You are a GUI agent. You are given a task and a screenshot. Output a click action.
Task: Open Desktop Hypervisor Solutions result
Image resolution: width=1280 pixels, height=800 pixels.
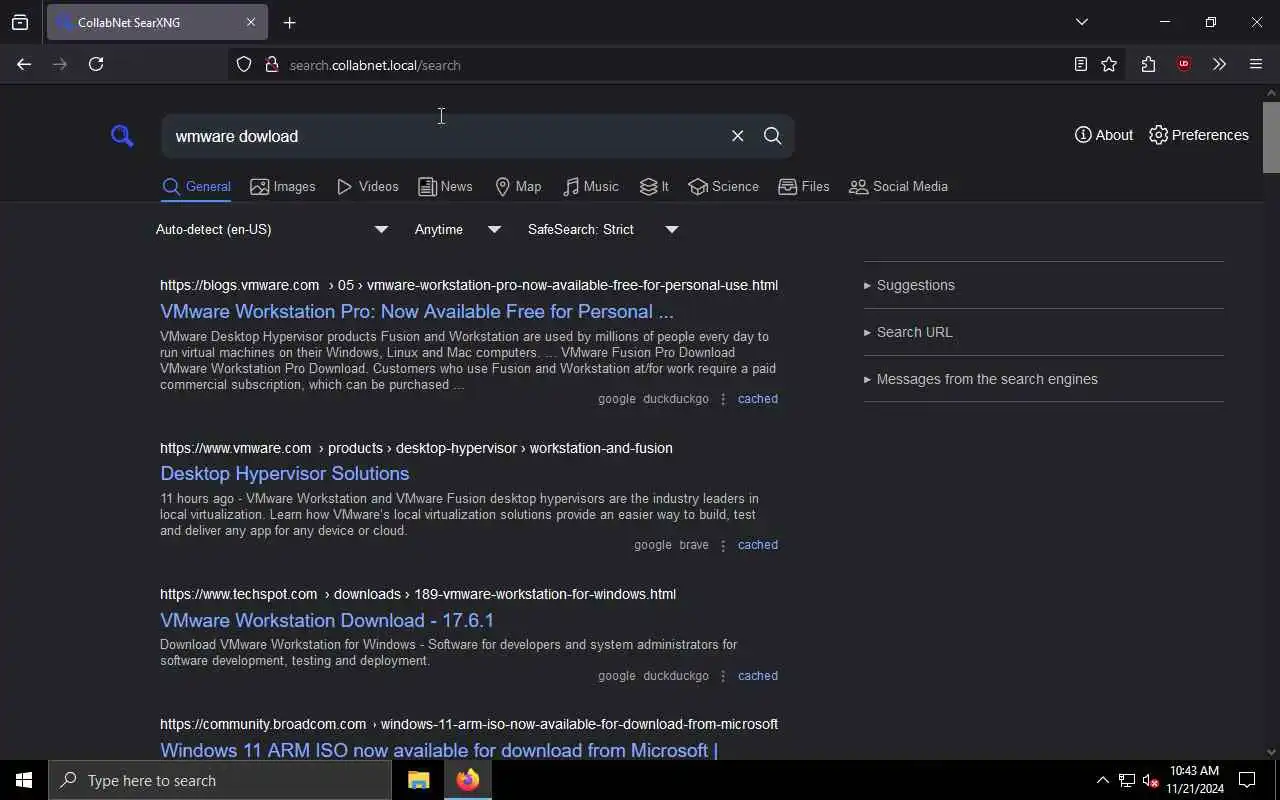(x=285, y=473)
